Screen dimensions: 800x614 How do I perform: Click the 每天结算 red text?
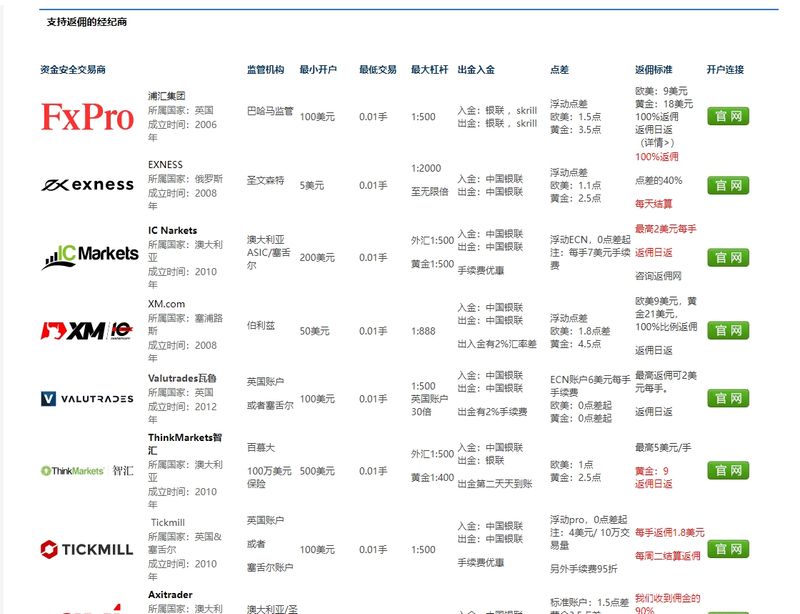[654, 204]
